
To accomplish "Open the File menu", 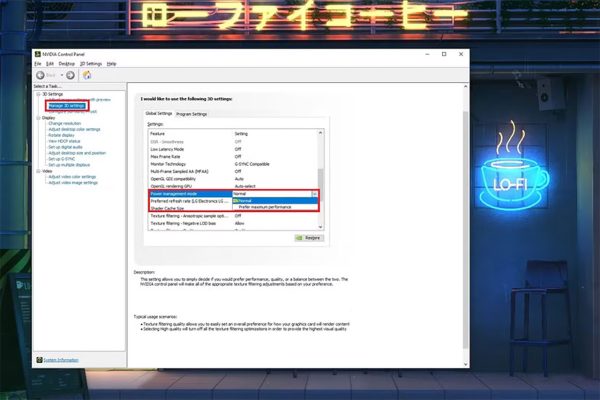I will [x=37, y=63].
